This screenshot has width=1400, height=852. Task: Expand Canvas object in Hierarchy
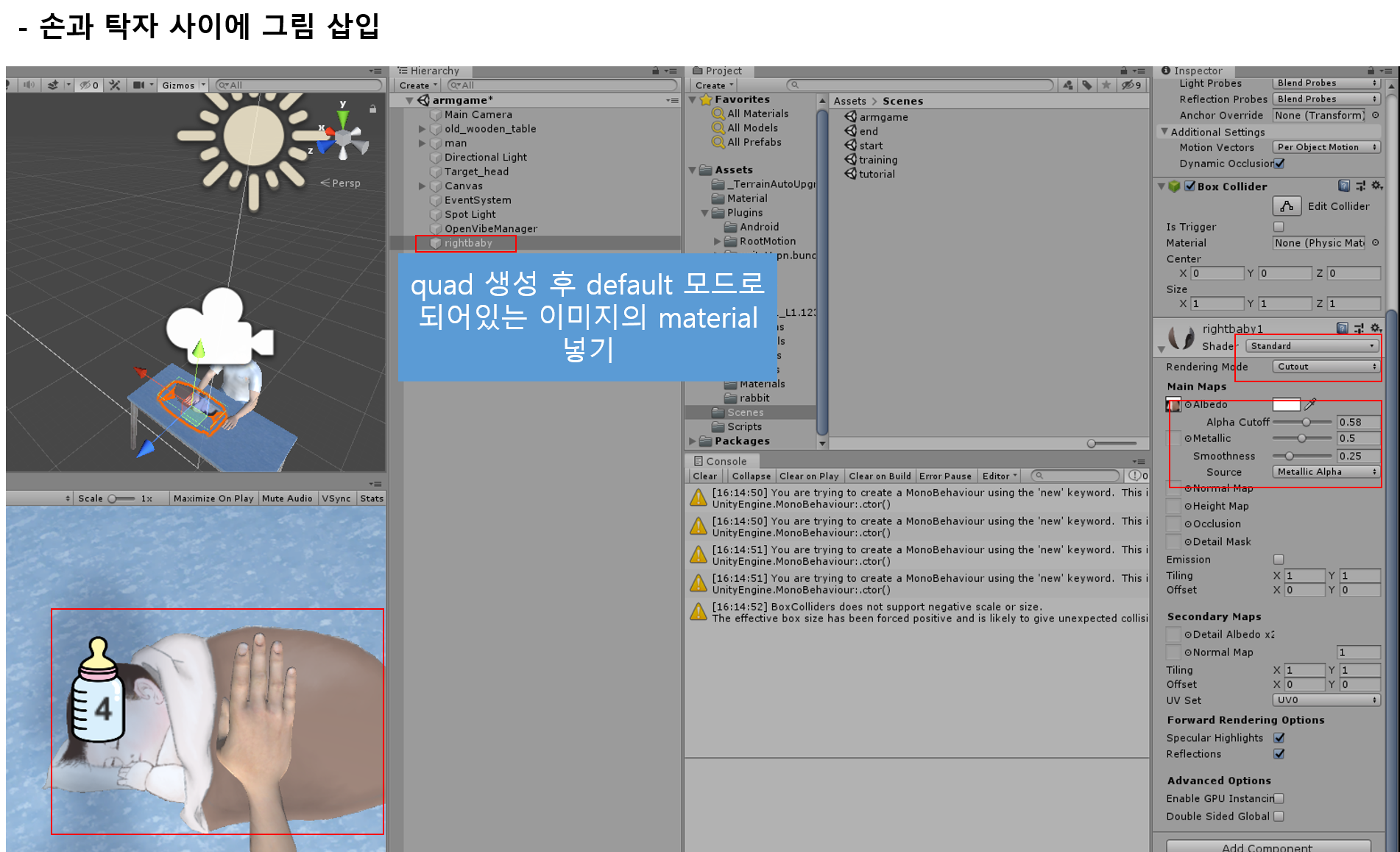pyautogui.click(x=423, y=186)
